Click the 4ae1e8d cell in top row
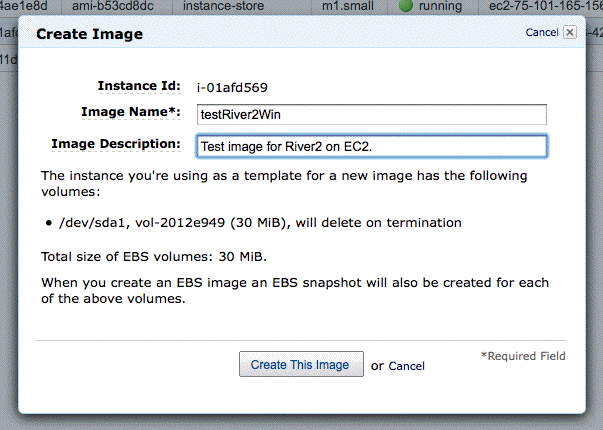603x430 pixels. (30, 7)
